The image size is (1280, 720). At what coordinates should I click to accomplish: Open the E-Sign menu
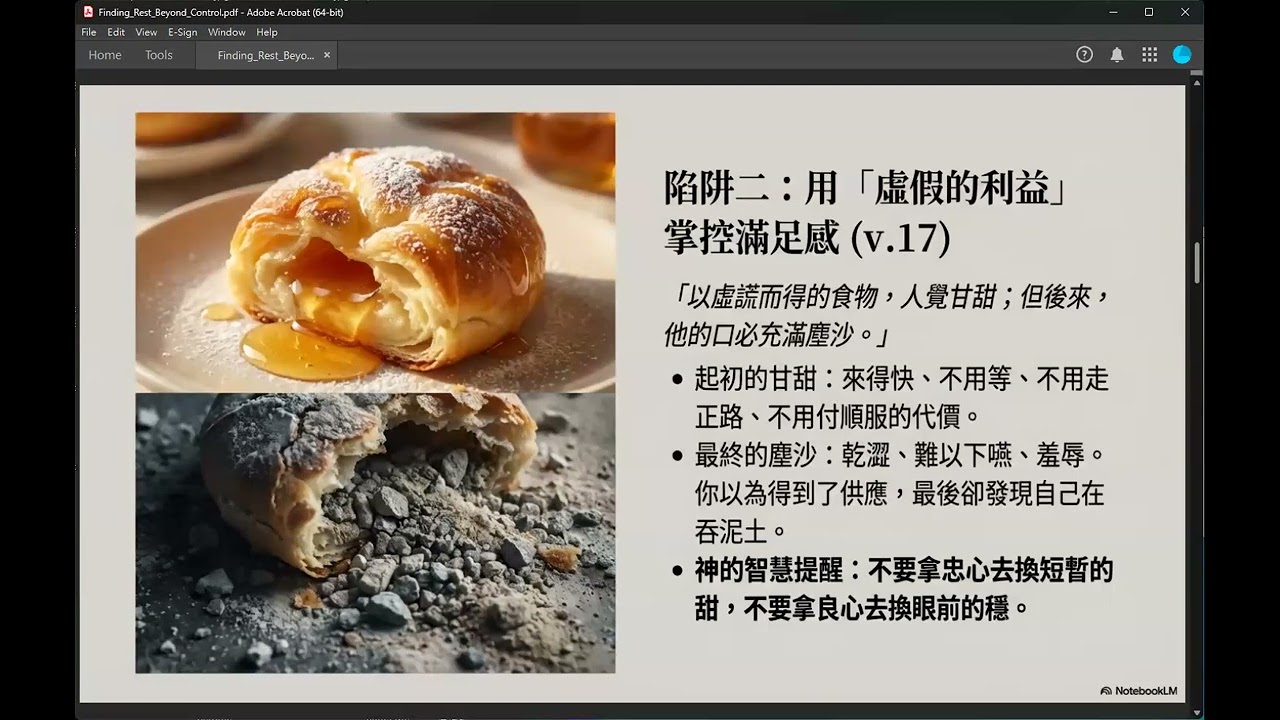183,32
